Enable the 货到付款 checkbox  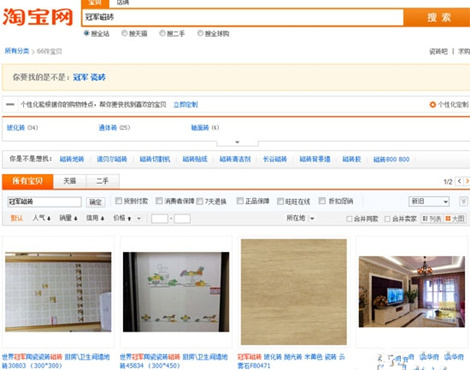[118, 201]
